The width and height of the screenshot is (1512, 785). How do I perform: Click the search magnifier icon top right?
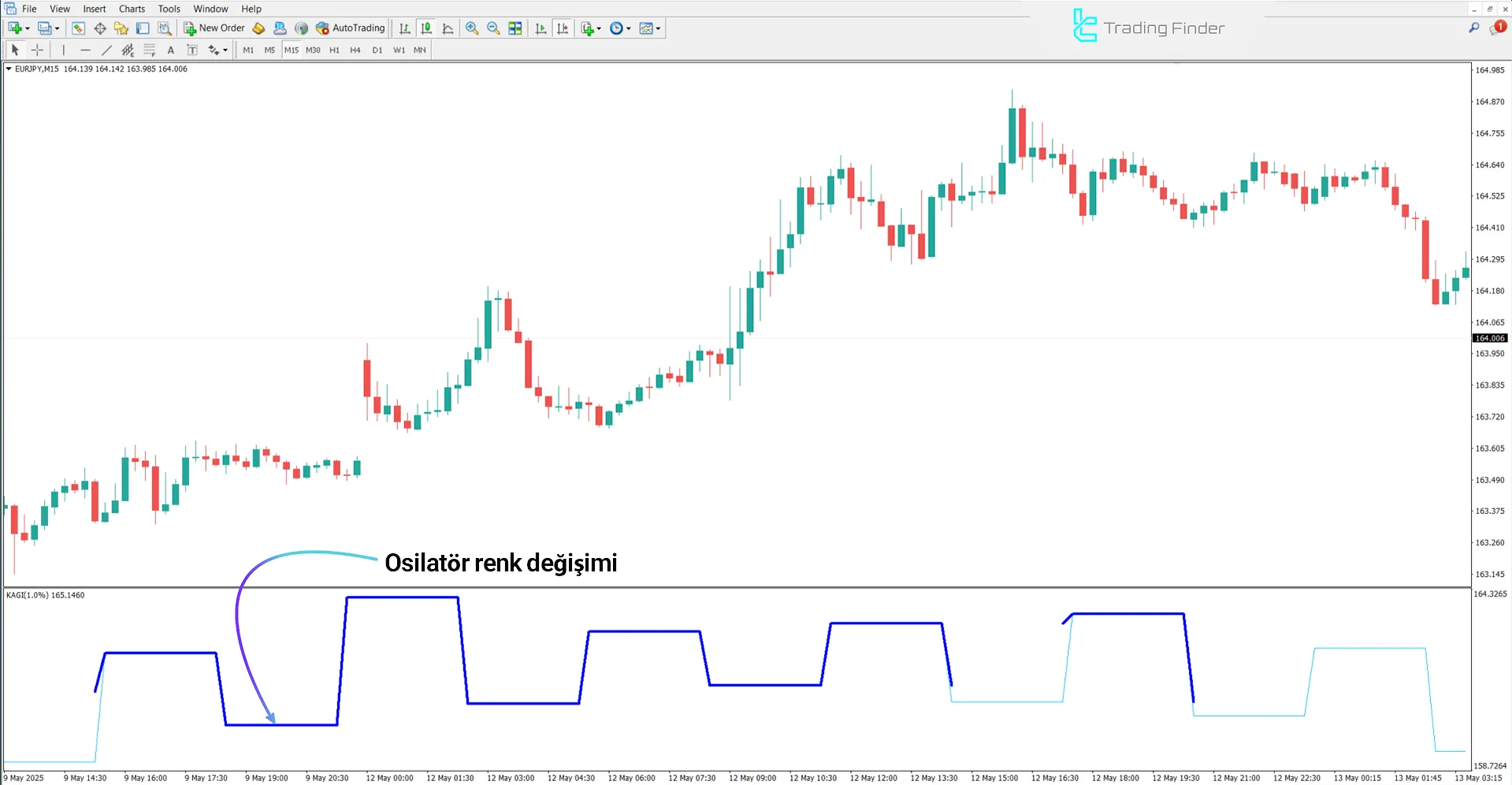(x=1474, y=28)
